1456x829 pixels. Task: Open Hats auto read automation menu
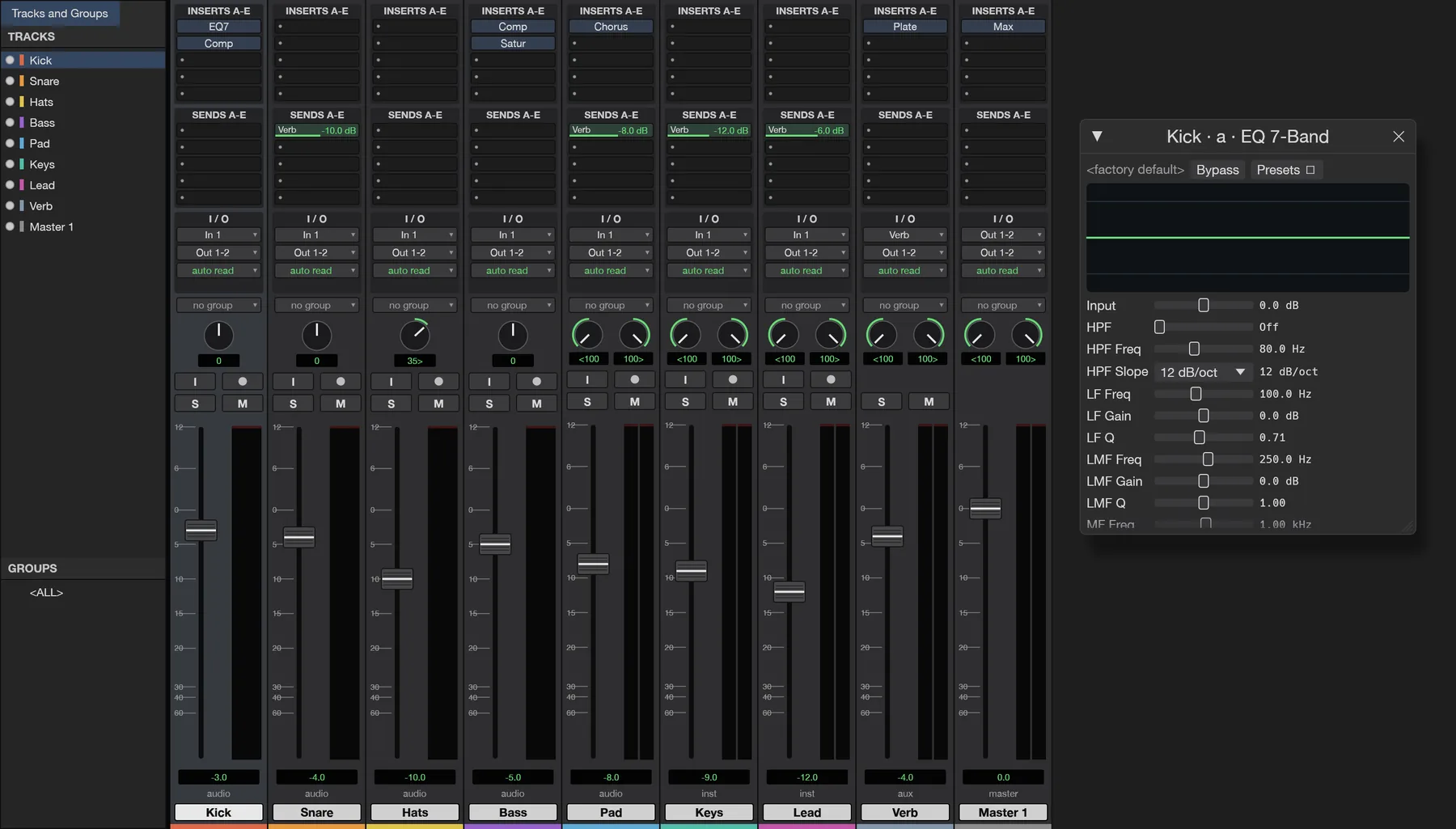[415, 271]
